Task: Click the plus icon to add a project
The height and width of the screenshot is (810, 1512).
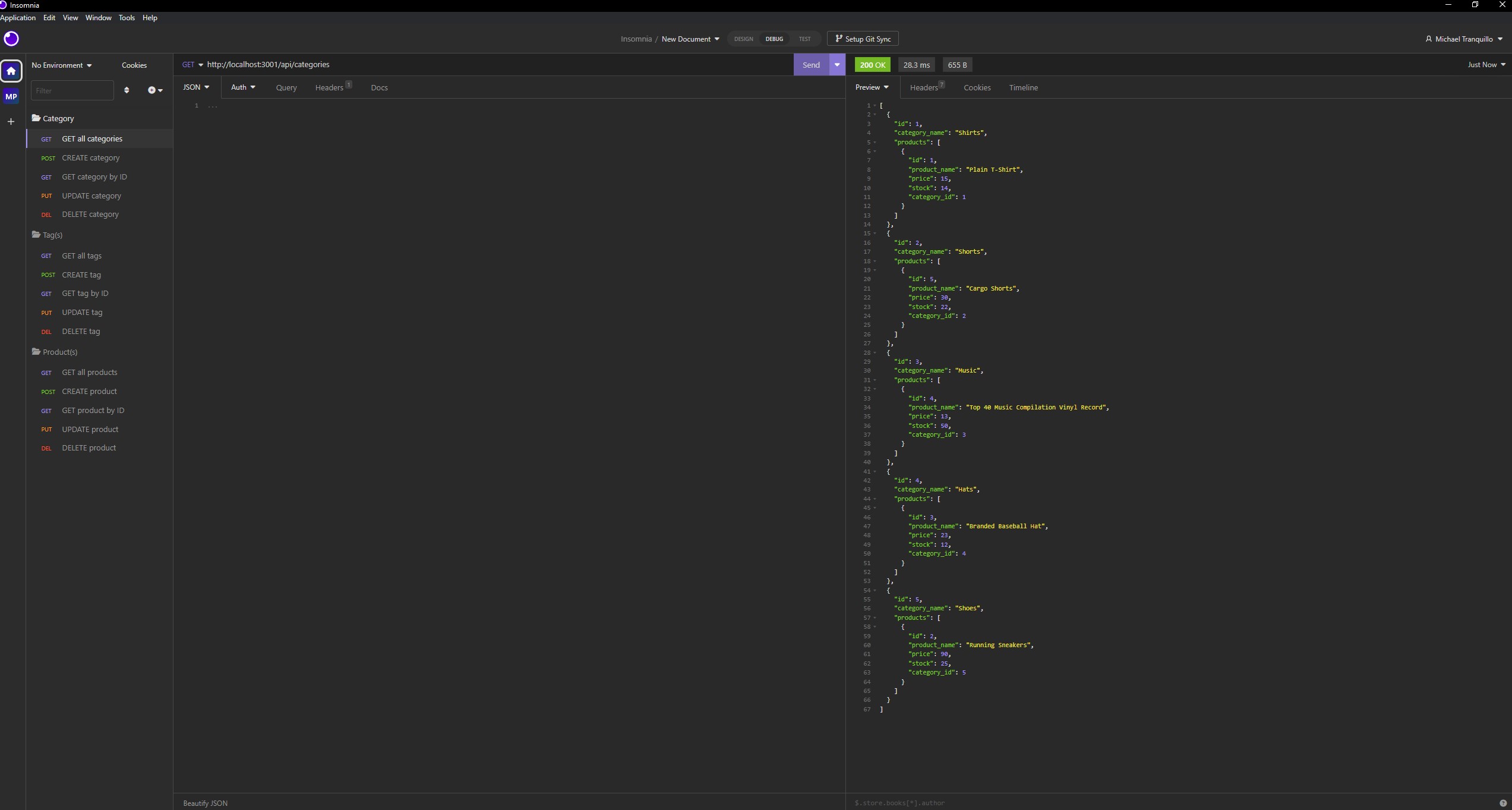Action: click(x=11, y=122)
